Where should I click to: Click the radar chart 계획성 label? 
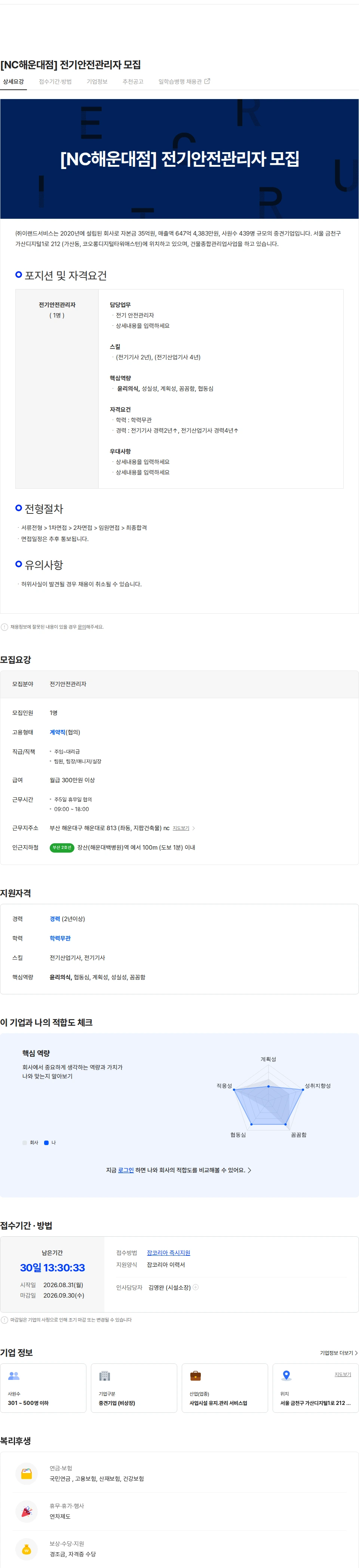tap(269, 1060)
